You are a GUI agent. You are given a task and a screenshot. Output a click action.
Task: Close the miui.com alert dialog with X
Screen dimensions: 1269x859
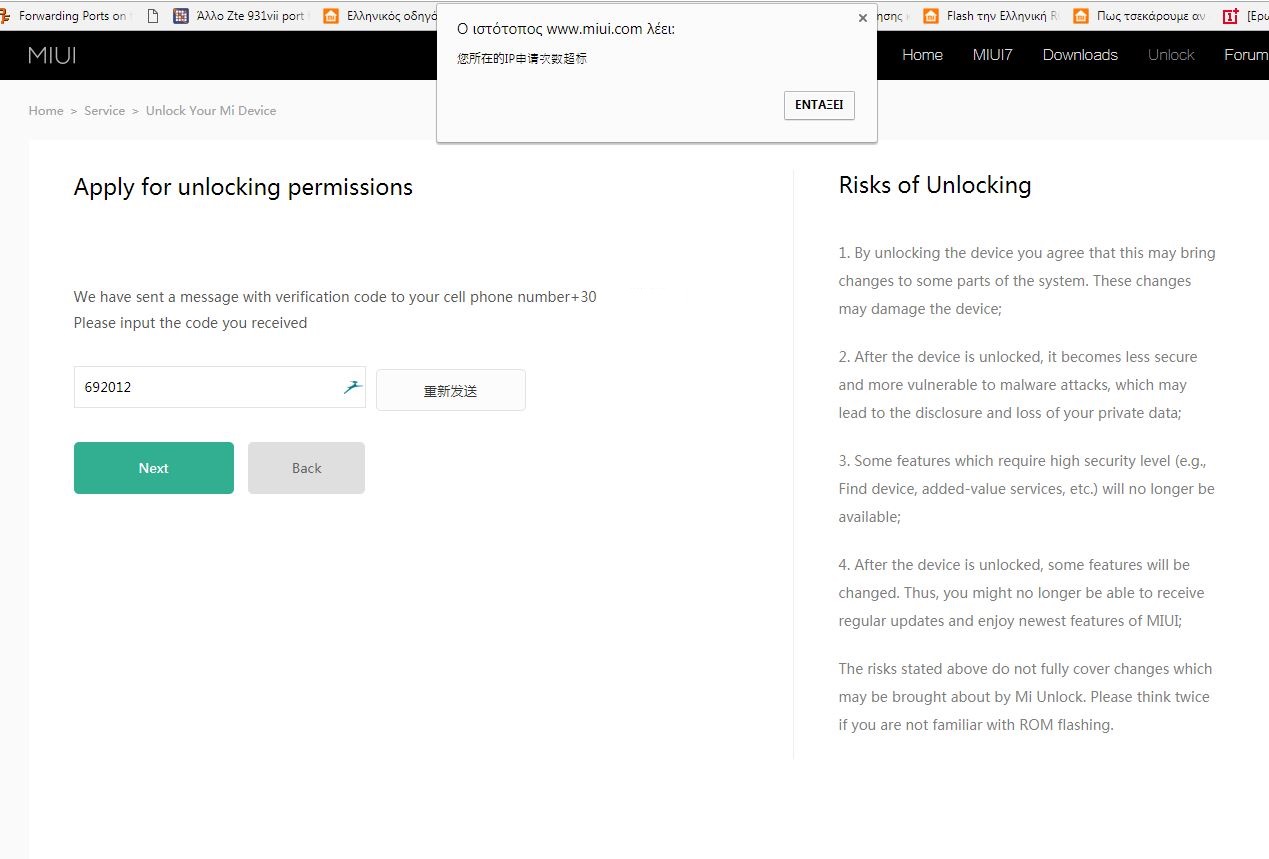point(863,18)
